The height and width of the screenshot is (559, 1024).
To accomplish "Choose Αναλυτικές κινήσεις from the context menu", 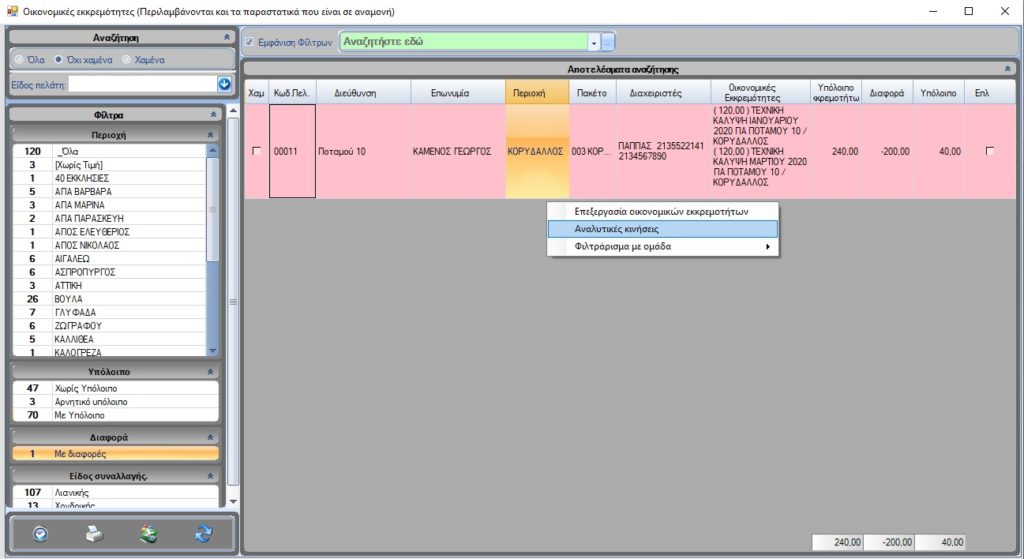I will (x=616, y=229).
